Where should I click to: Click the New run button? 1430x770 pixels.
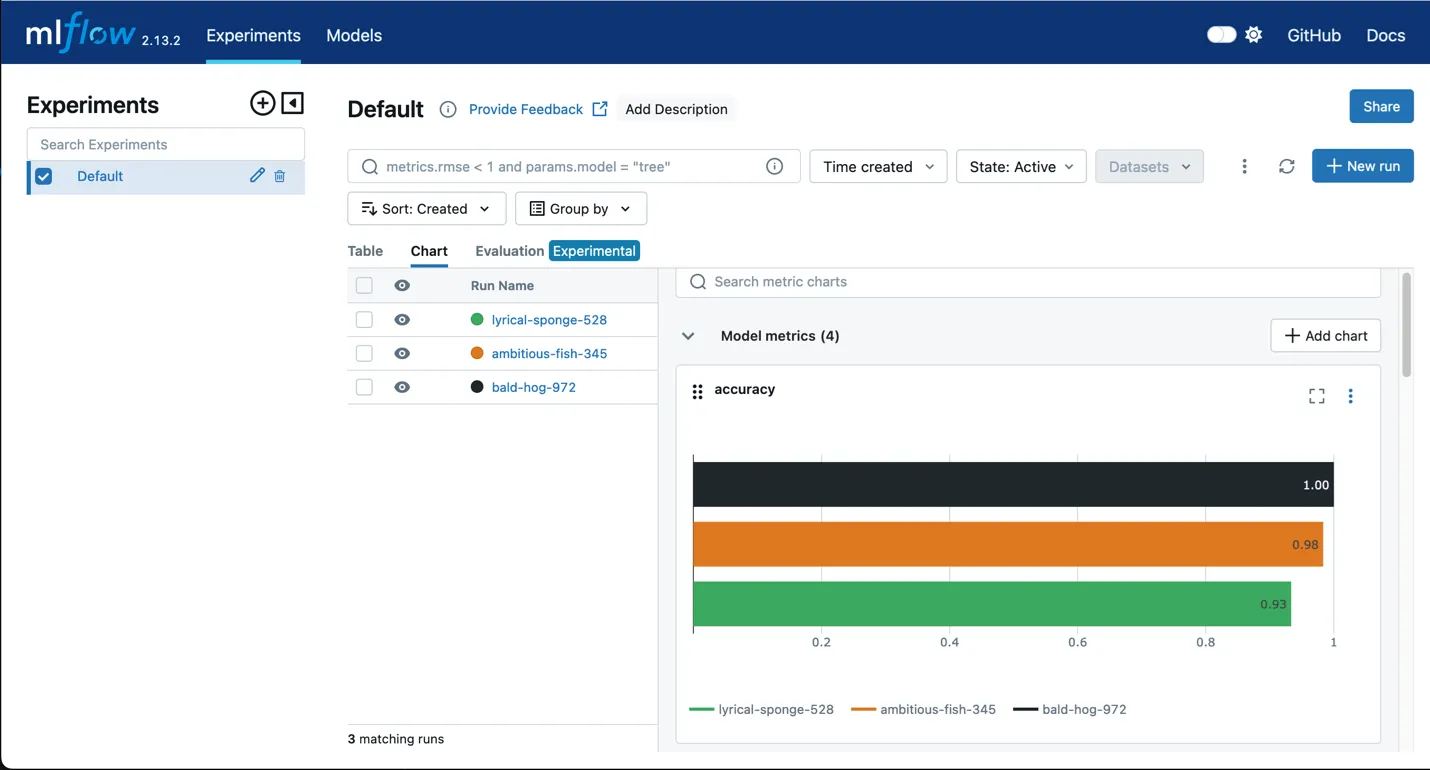(x=1362, y=166)
